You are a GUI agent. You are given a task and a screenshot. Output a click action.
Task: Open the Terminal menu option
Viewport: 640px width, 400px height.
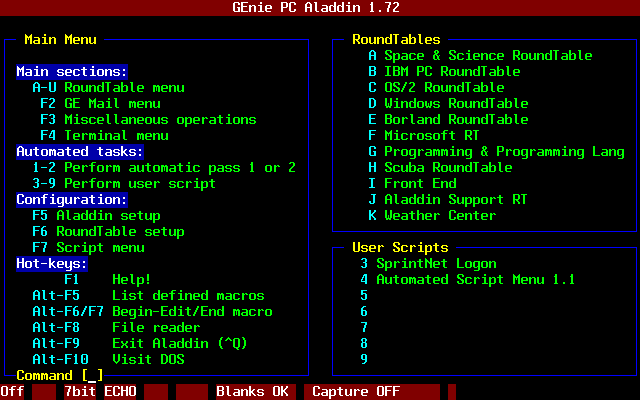pyautogui.click(x=104, y=136)
